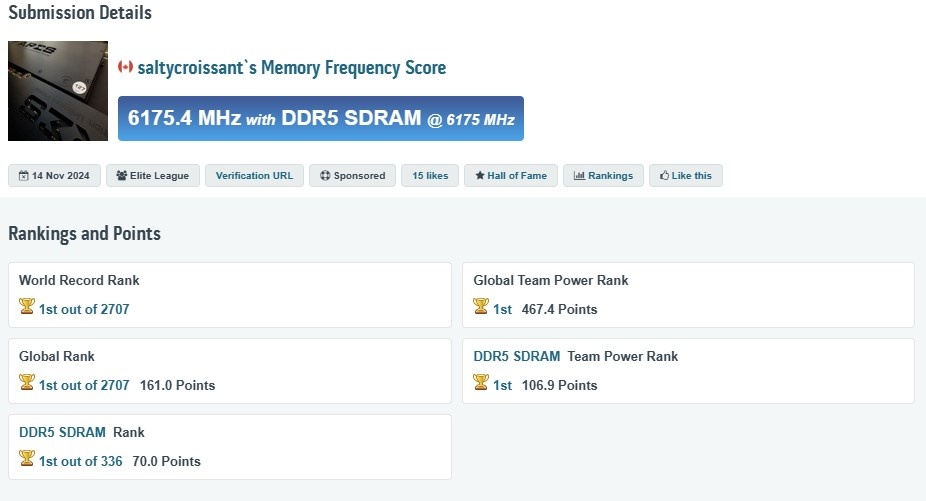Click the World Record Rank trophy icon
This screenshot has width=926, height=501.
[27, 306]
